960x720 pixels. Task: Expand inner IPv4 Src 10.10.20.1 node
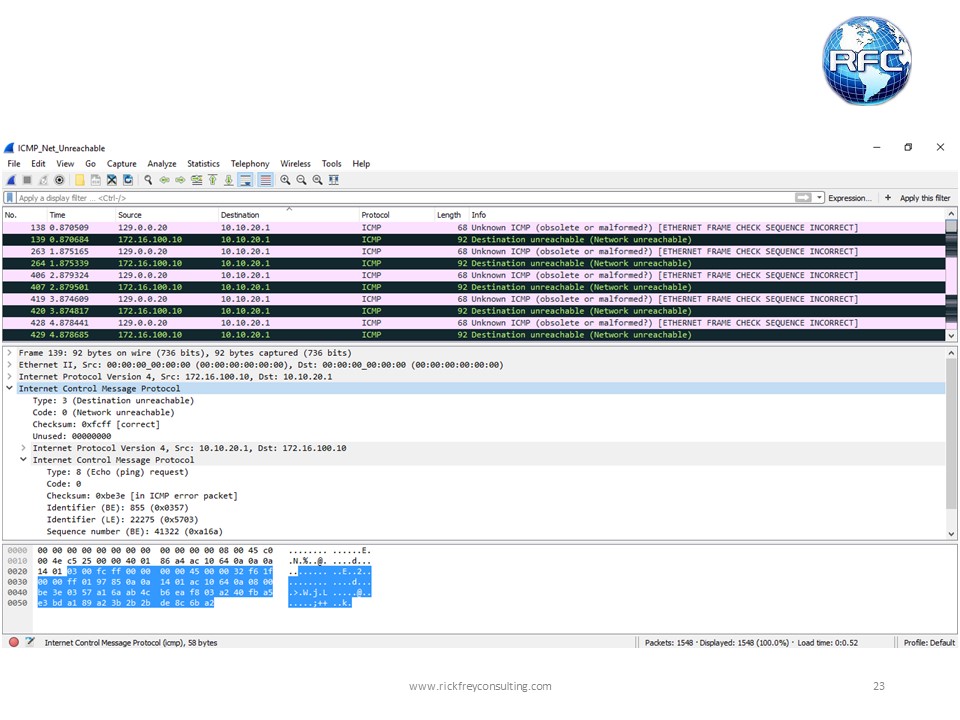tap(24, 448)
